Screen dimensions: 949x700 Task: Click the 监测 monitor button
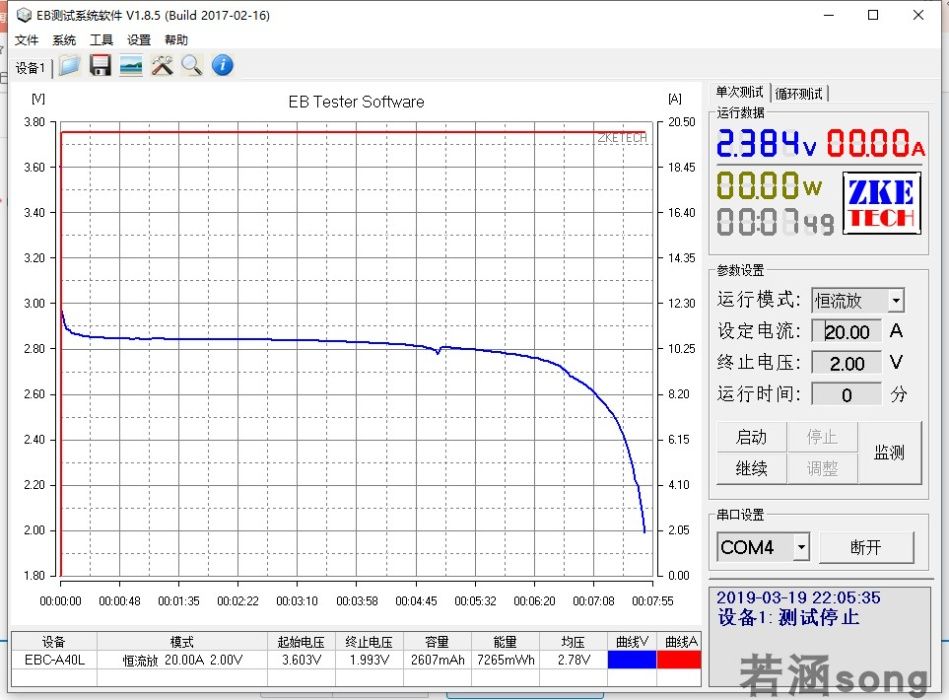[890, 453]
